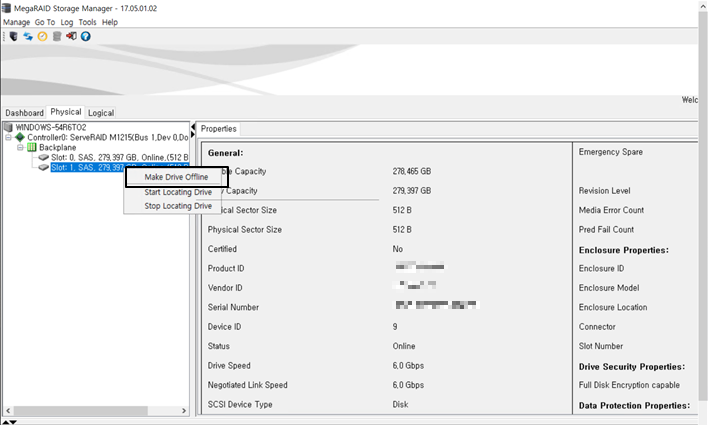Click the bottom-pane splitter arrows
The height and width of the screenshot is (425, 708).
[x=9, y=422]
